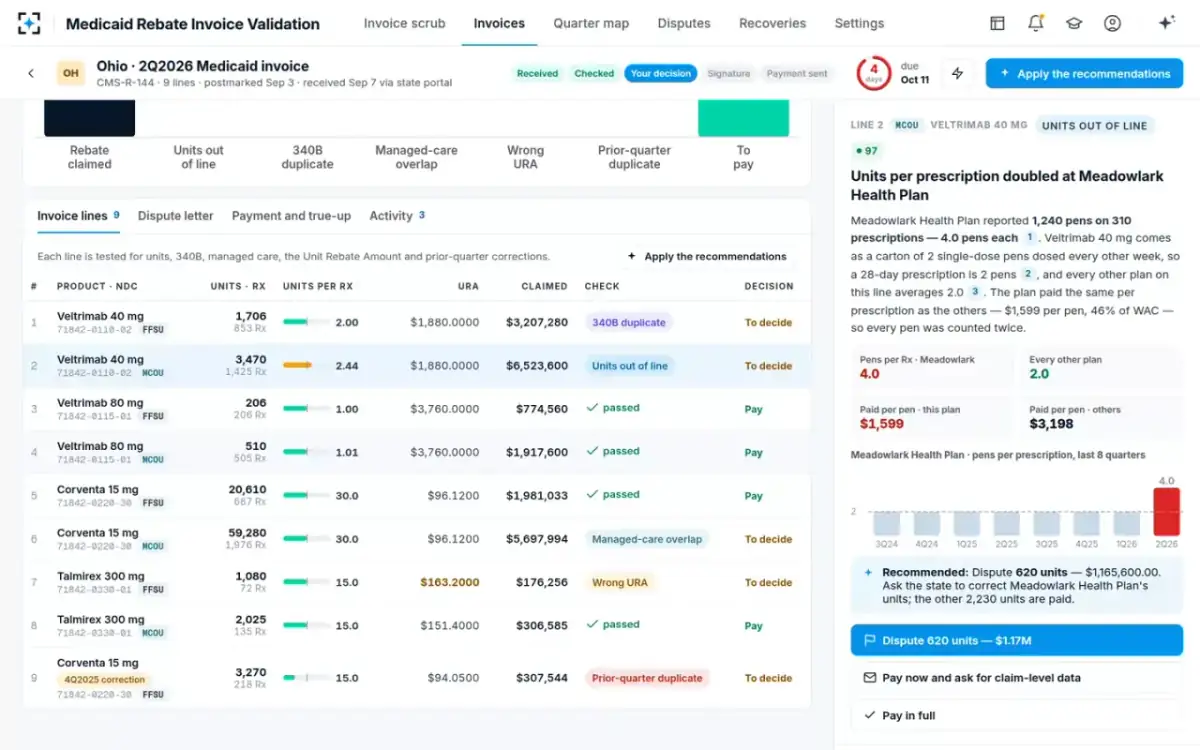This screenshot has width=1200, height=750.
Task: Click the 4Q2025 correction tag on row 9
Action: 104,680
